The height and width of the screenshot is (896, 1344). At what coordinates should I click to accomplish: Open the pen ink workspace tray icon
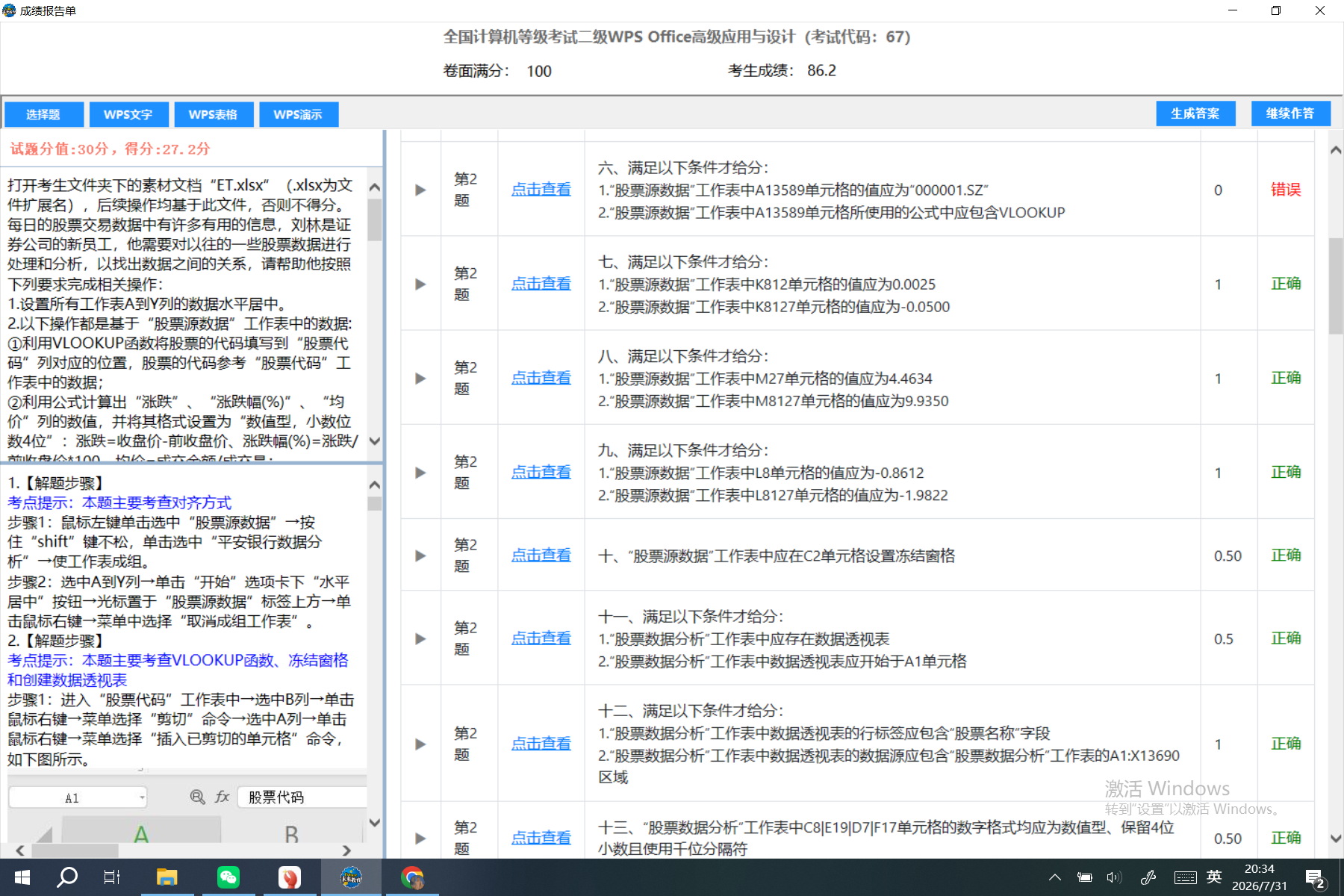(x=1148, y=877)
